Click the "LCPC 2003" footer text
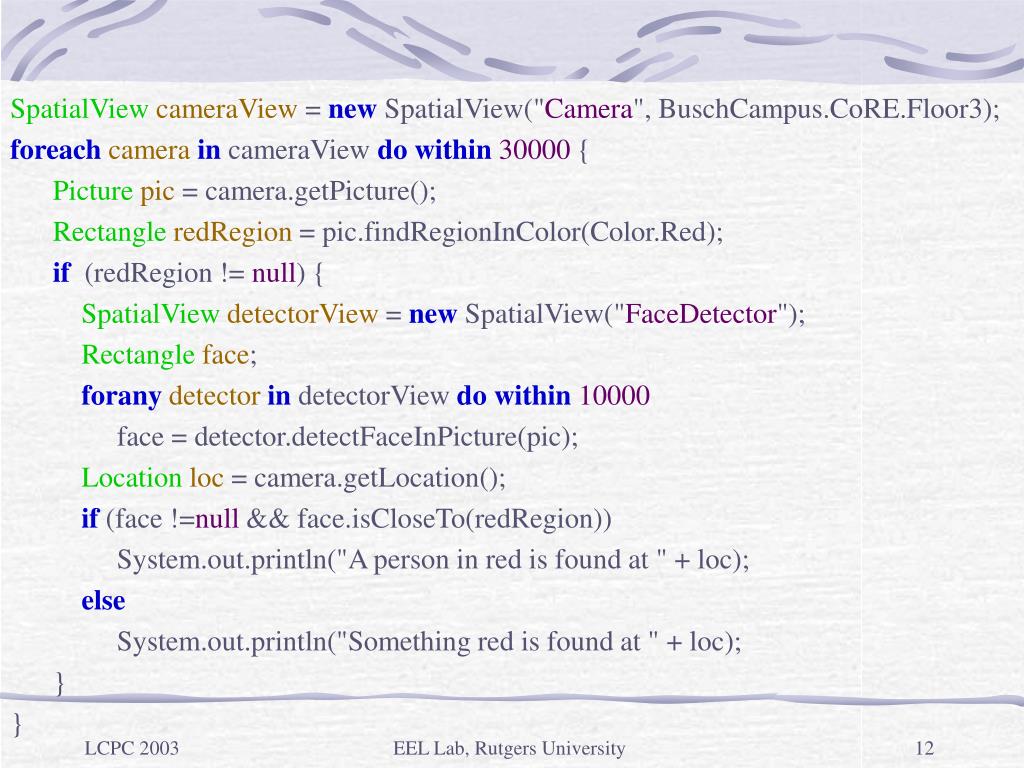 tap(131, 748)
